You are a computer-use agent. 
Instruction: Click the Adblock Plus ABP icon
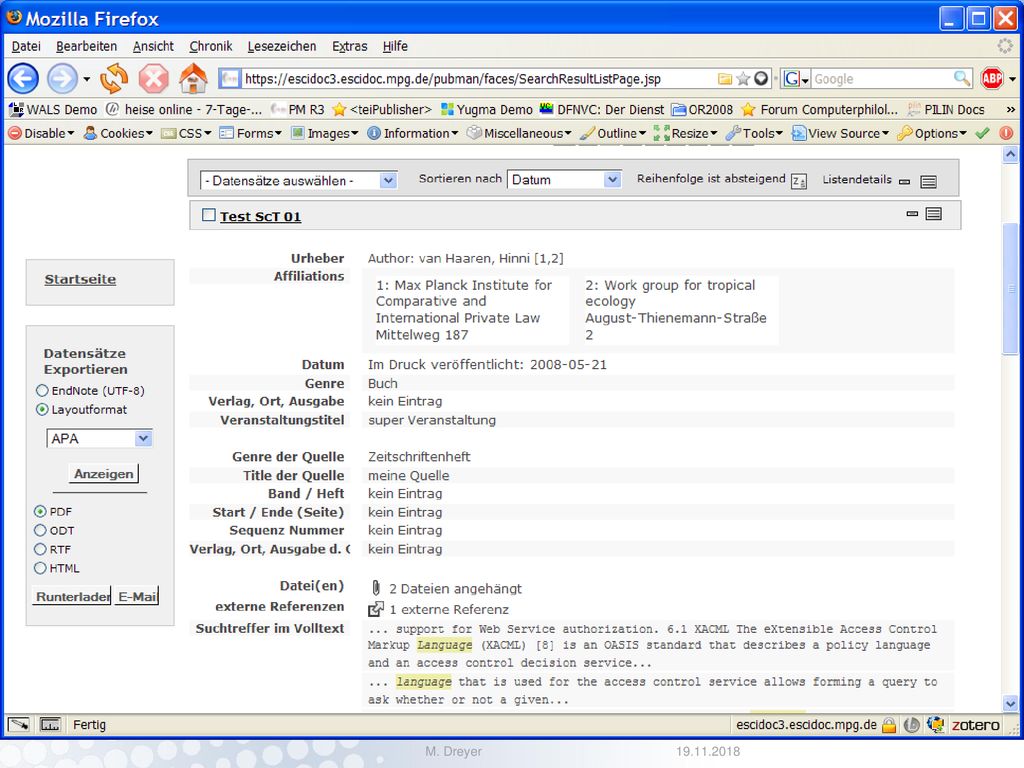(x=992, y=79)
